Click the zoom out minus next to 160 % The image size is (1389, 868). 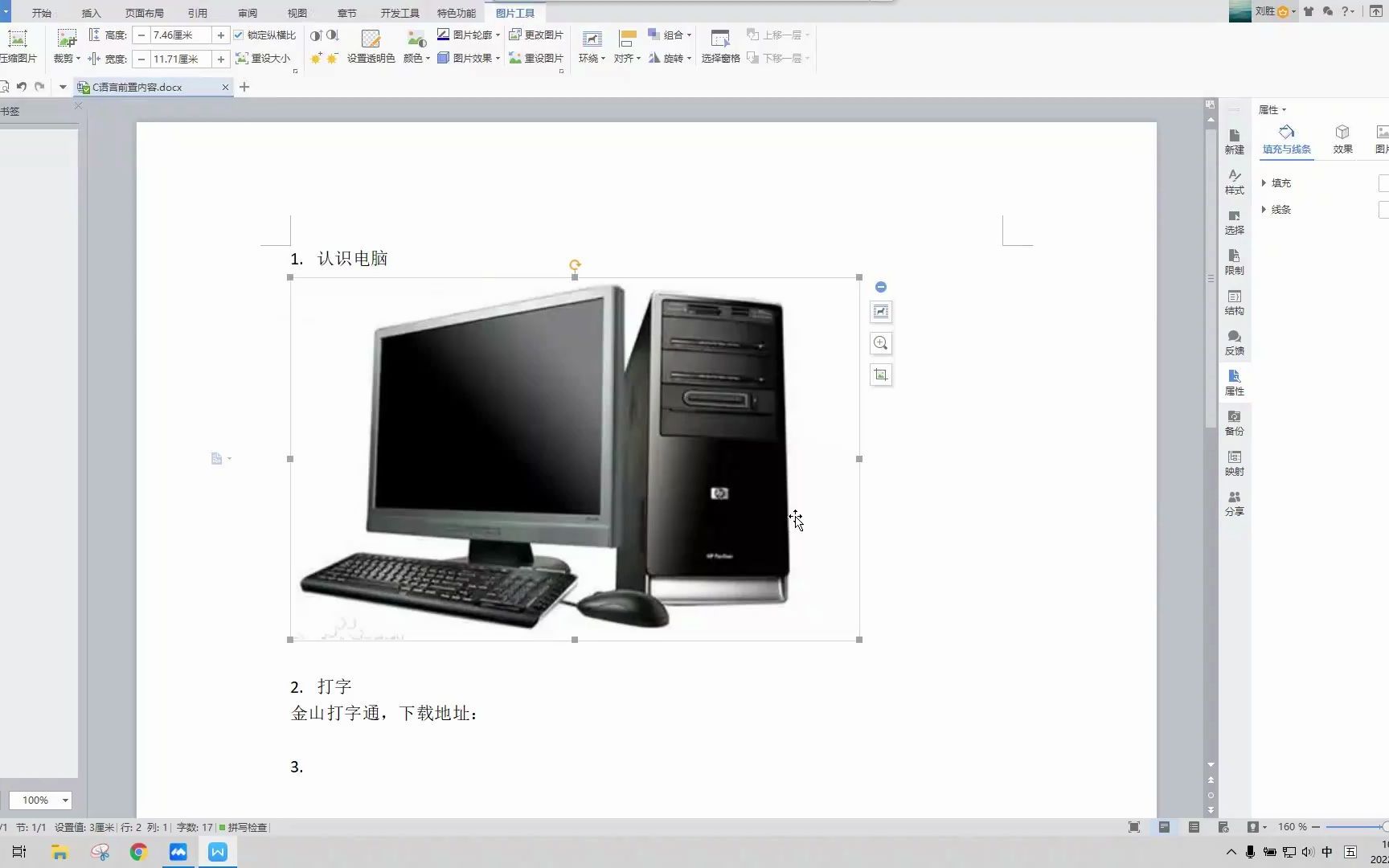(1316, 827)
